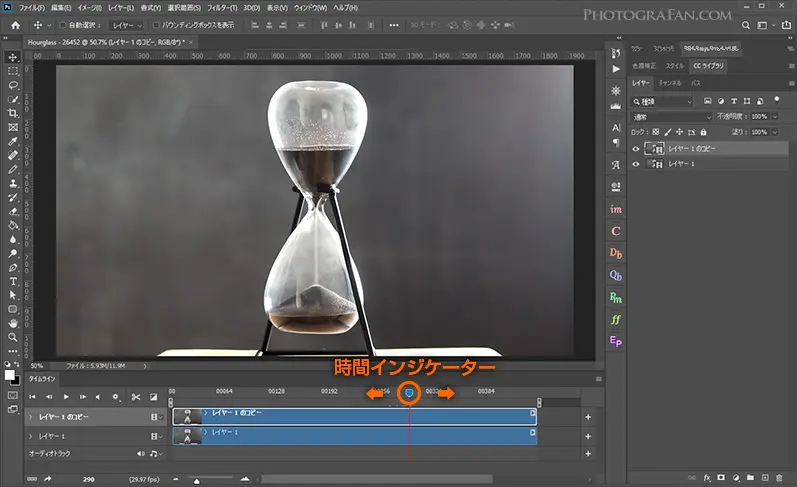Open the 種類 layer filter dropdown
797x487 pixels.
coord(662,102)
